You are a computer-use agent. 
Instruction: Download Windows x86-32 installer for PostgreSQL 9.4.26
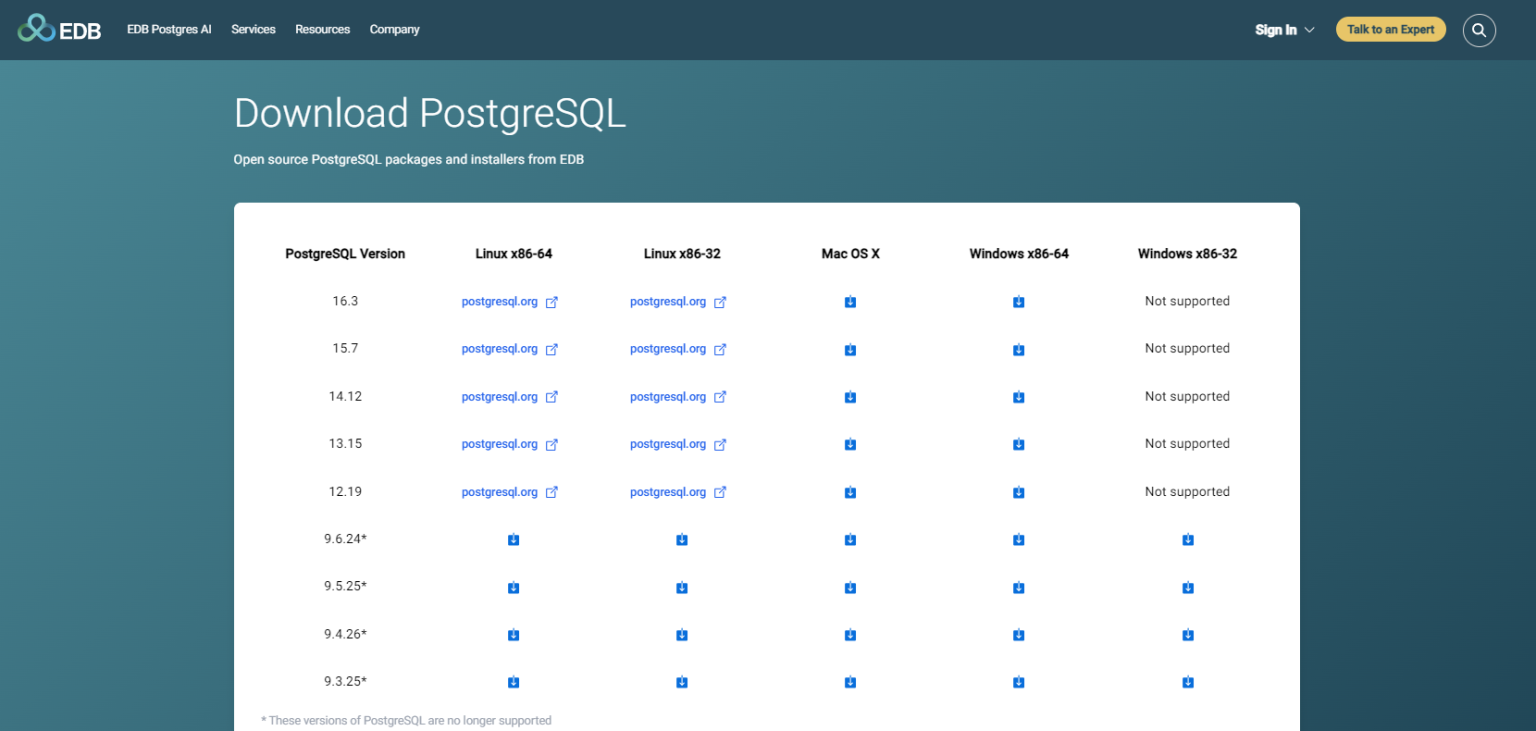pyautogui.click(x=1187, y=634)
